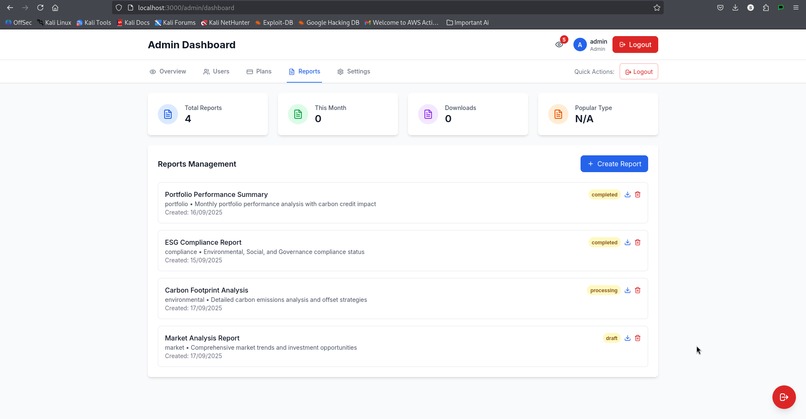Open the OffSec bookmark
Image resolution: width=806 pixels, height=419 pixels.
coord(19,23)
